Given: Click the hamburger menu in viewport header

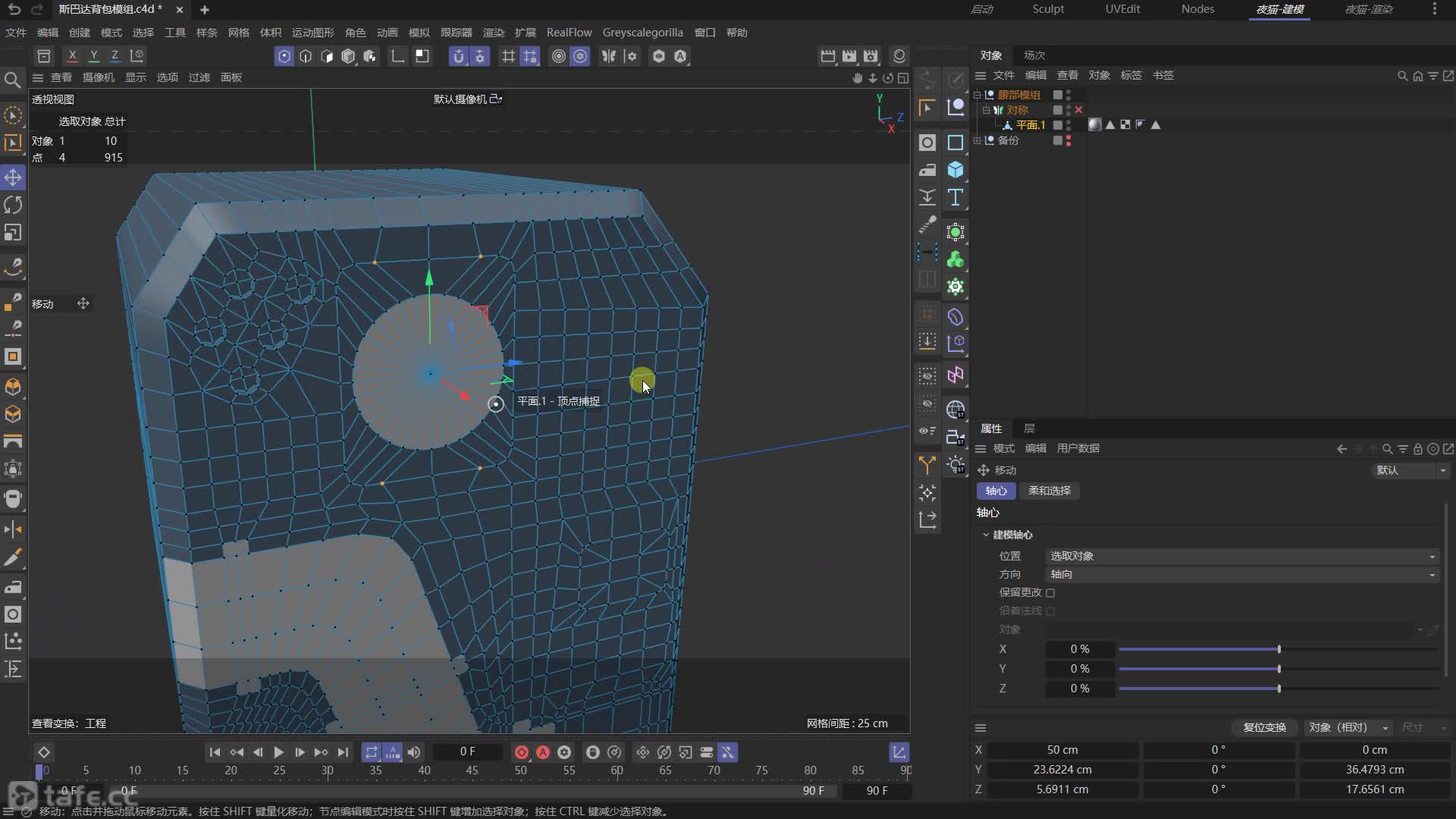Looking at the screenshot, I should [38, 77].
